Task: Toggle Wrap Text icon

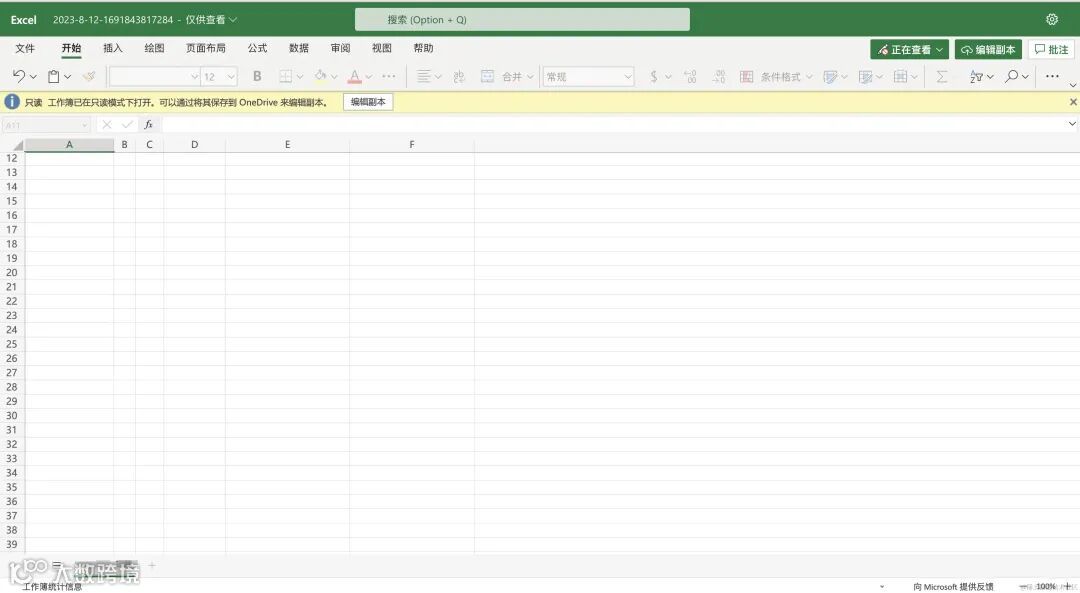Action: click(x=459, y=76)
